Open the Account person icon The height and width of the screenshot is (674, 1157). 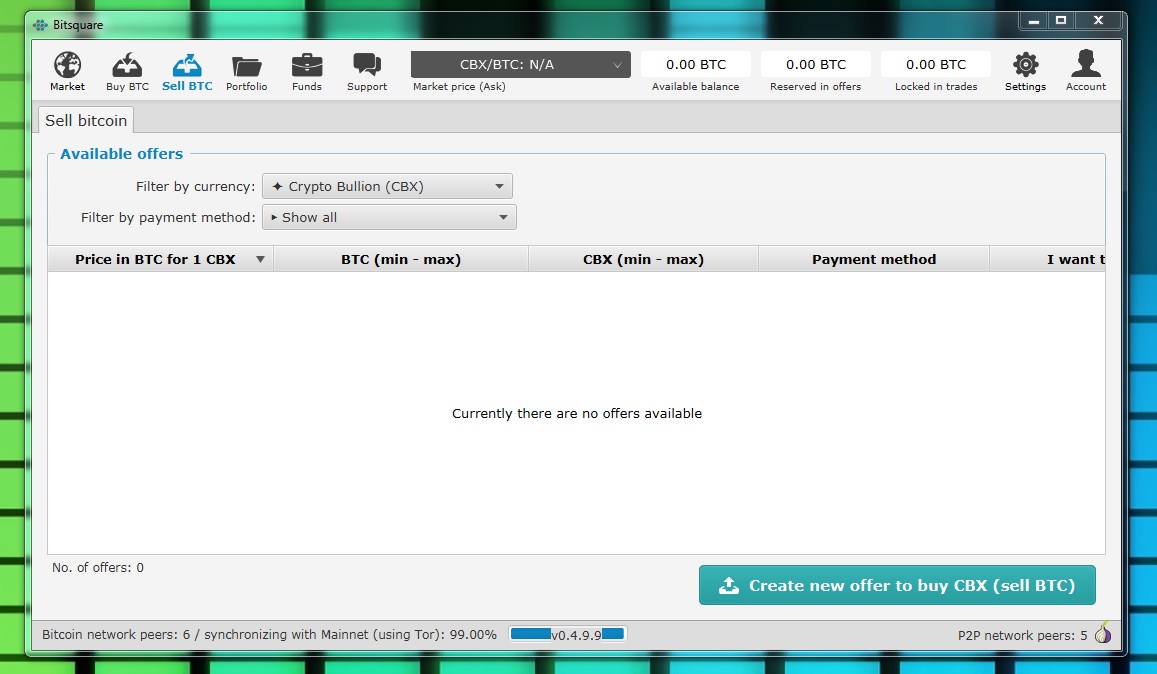(1085, 63)
